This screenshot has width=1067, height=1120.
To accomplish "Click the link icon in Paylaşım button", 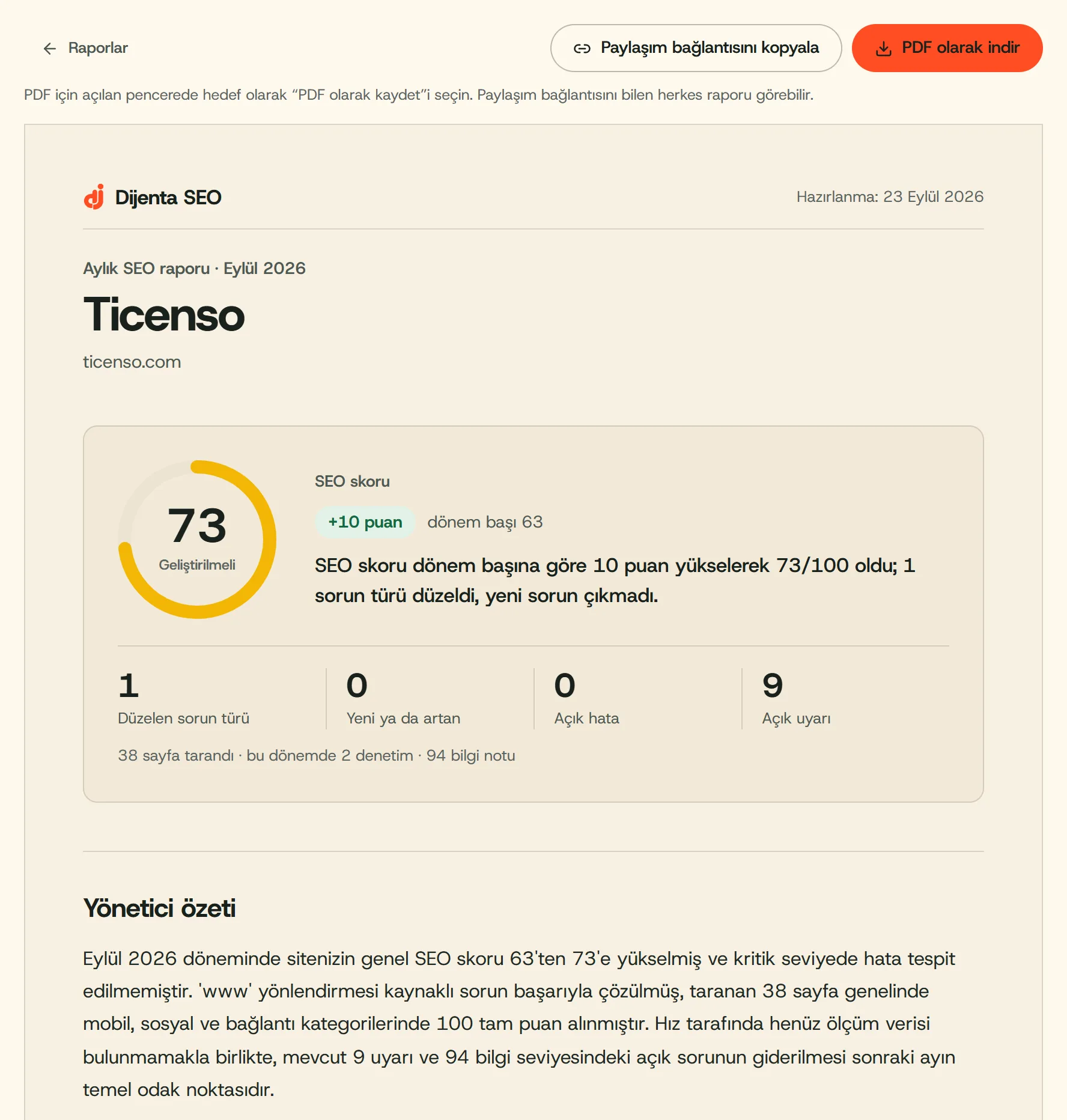I will pos(582,49).
